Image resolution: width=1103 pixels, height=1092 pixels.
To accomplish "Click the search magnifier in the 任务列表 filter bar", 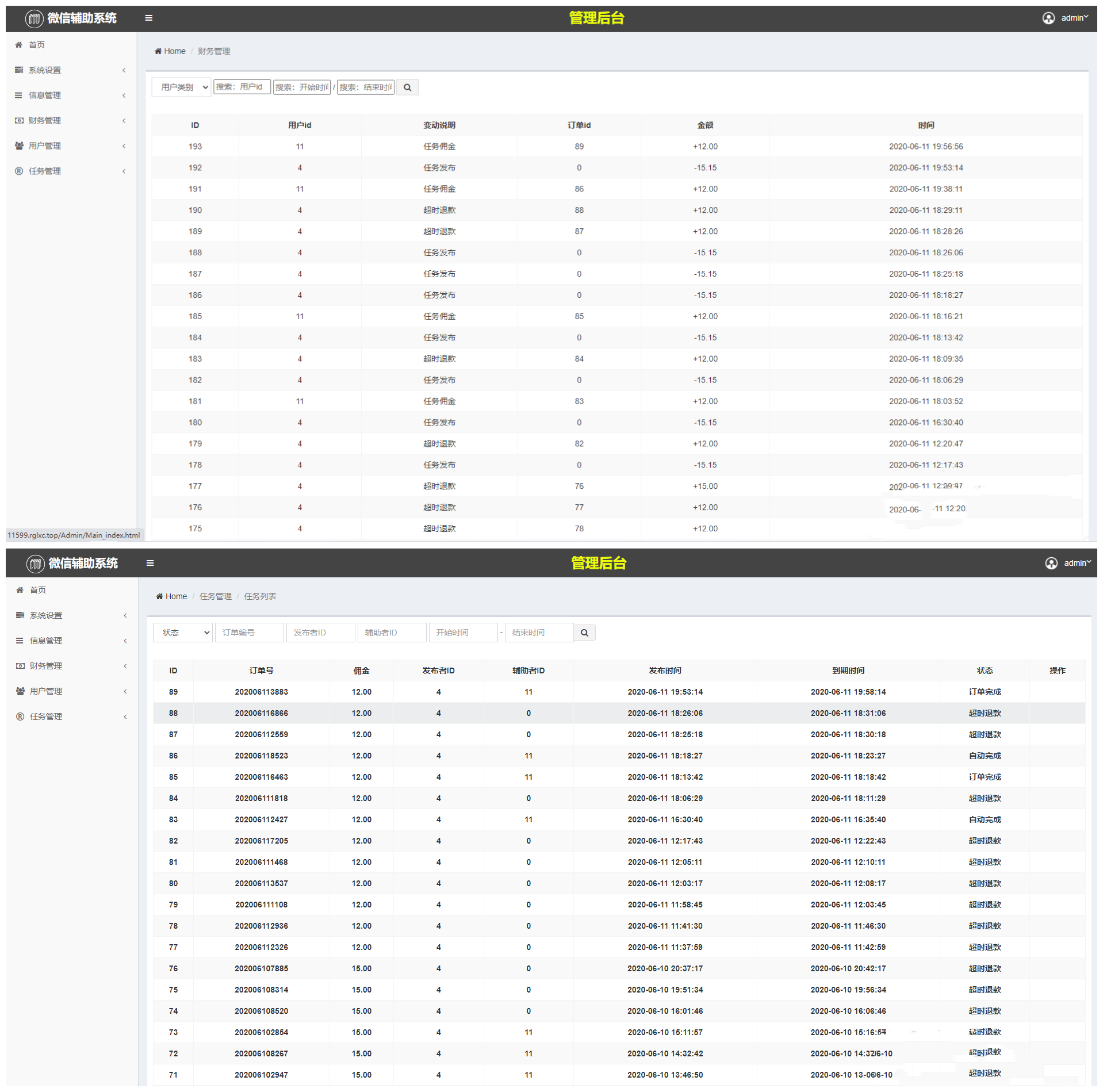I will (x=584, y=633).
